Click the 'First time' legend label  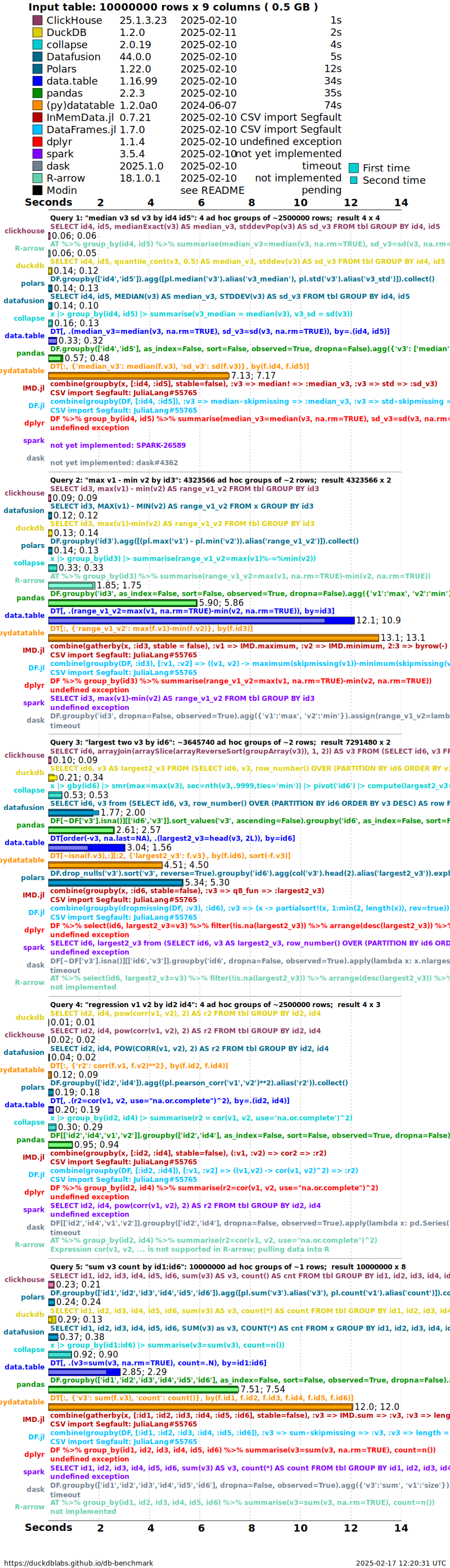click(x=386, y=168)
